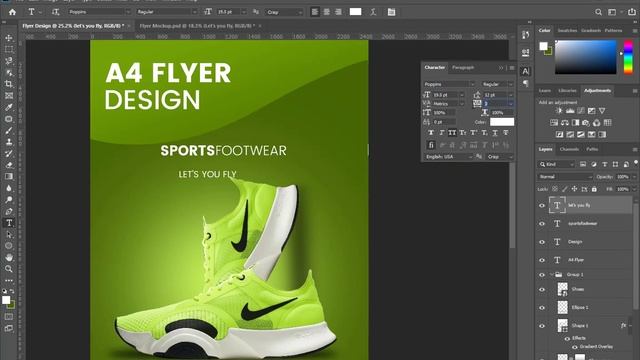Hide the Shoes layer
This screenshot has width=640, height=360.
click(x=542, y=289)
